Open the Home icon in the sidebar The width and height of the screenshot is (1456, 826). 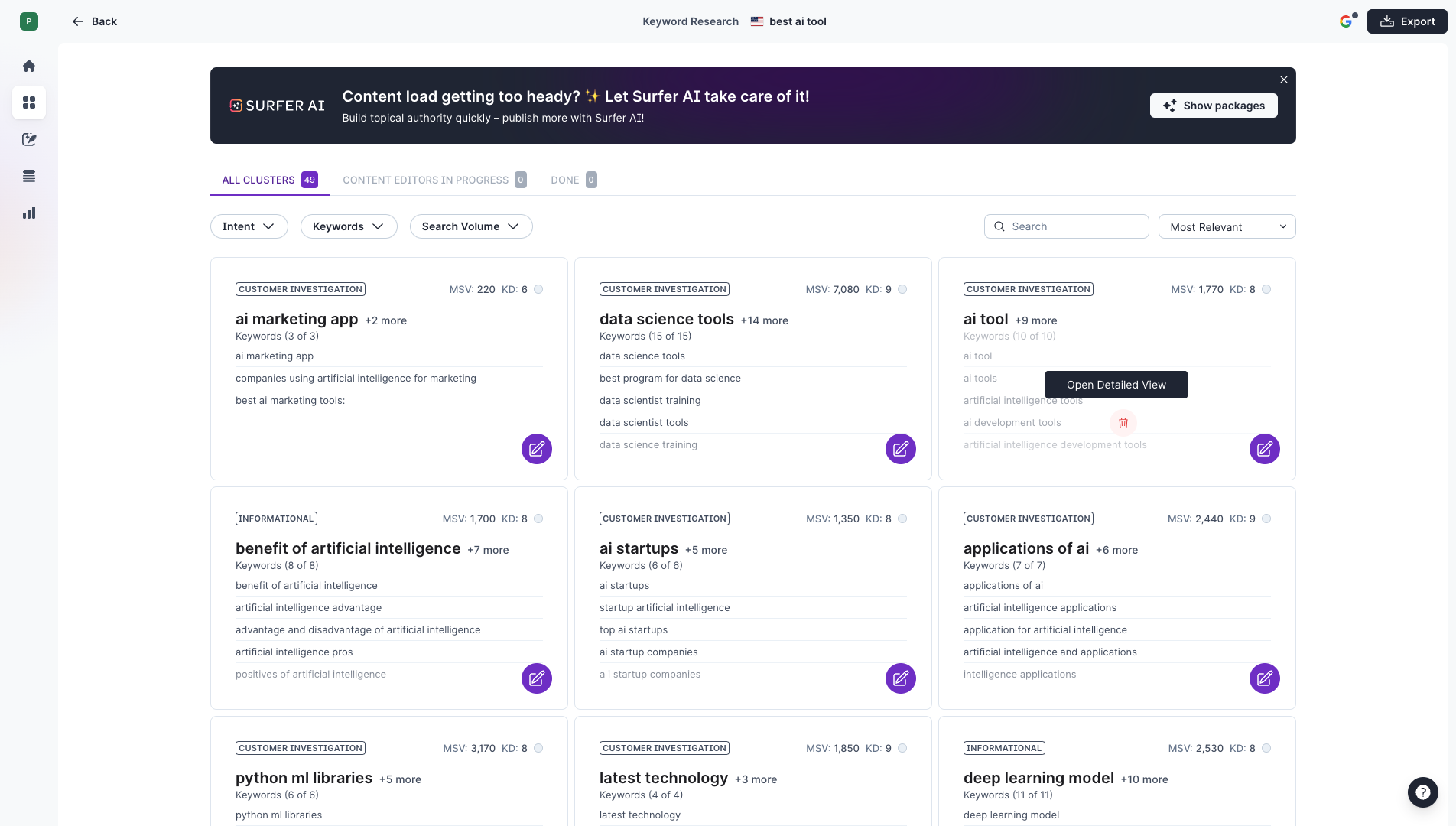pyautogui.click(x=29, y=66)
